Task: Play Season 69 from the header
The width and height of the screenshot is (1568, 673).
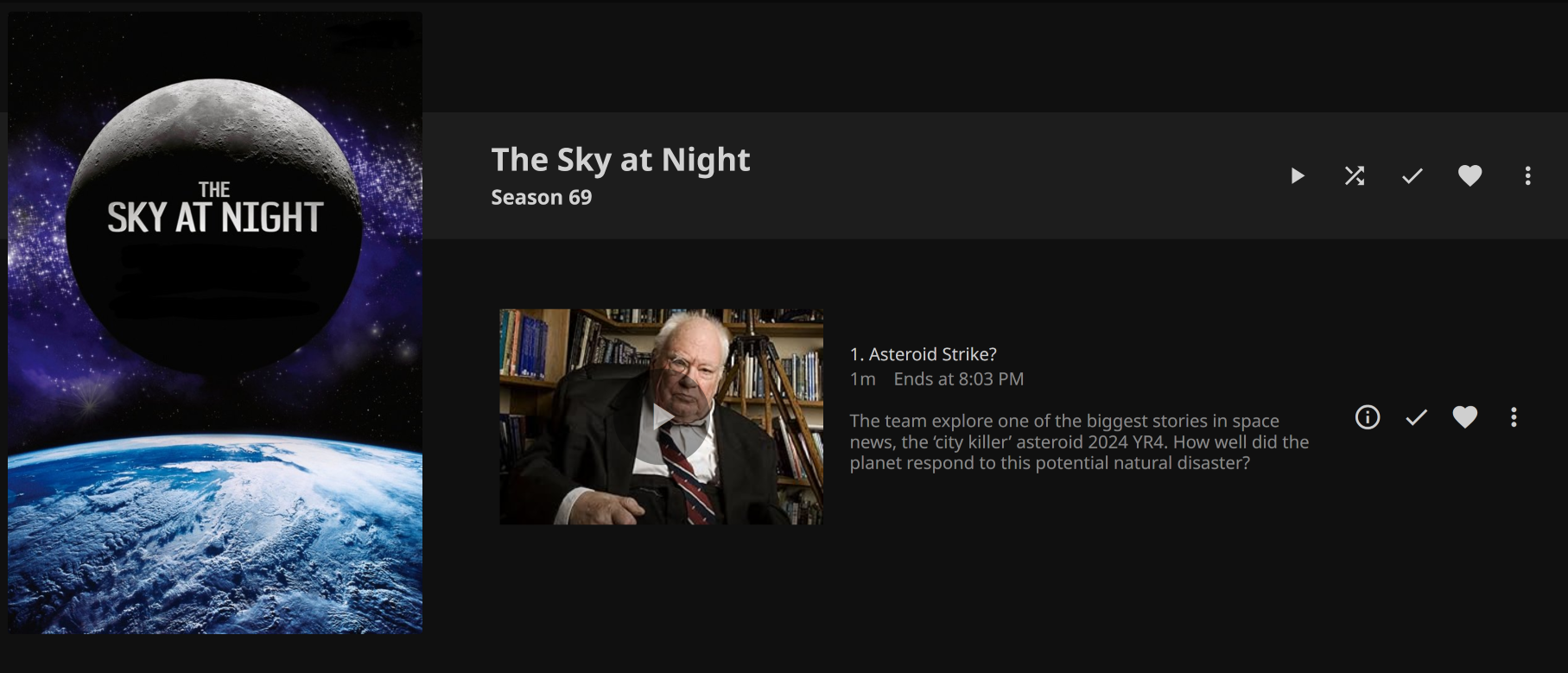Action: tap(1297, 176)
